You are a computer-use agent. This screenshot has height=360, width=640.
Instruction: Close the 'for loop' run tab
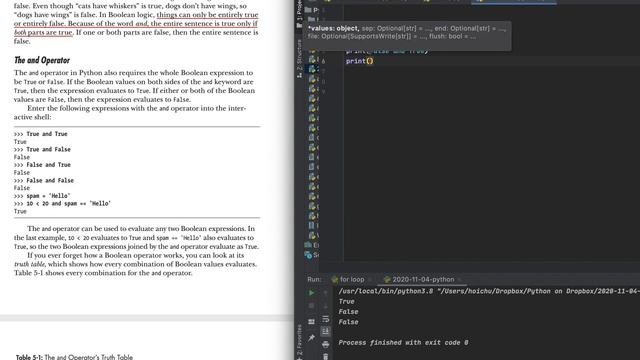370,280
